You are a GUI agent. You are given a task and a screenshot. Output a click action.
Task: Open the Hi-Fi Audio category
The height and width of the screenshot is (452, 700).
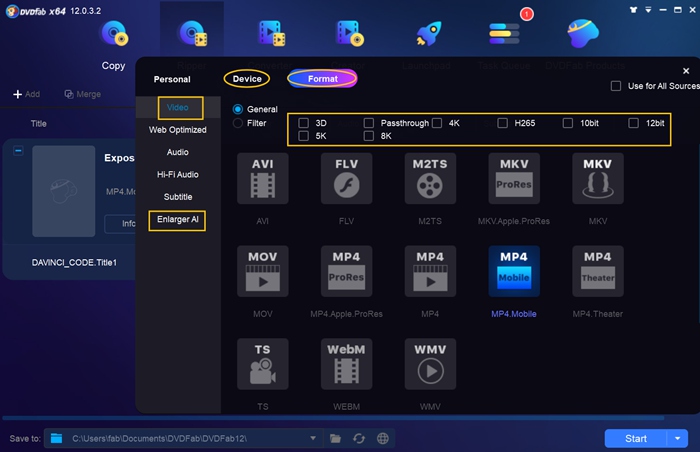tap(178, 175)
